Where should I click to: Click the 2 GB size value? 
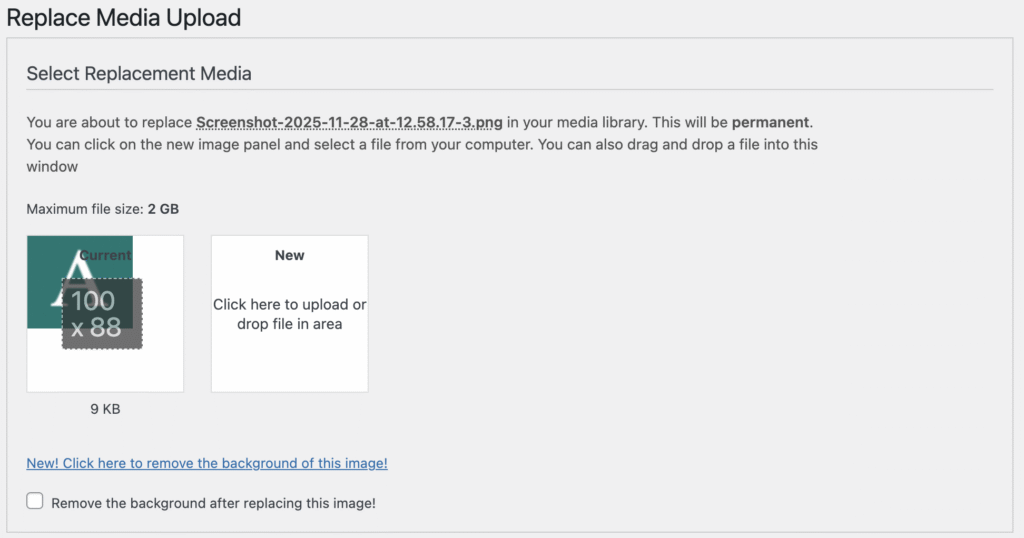163,209
